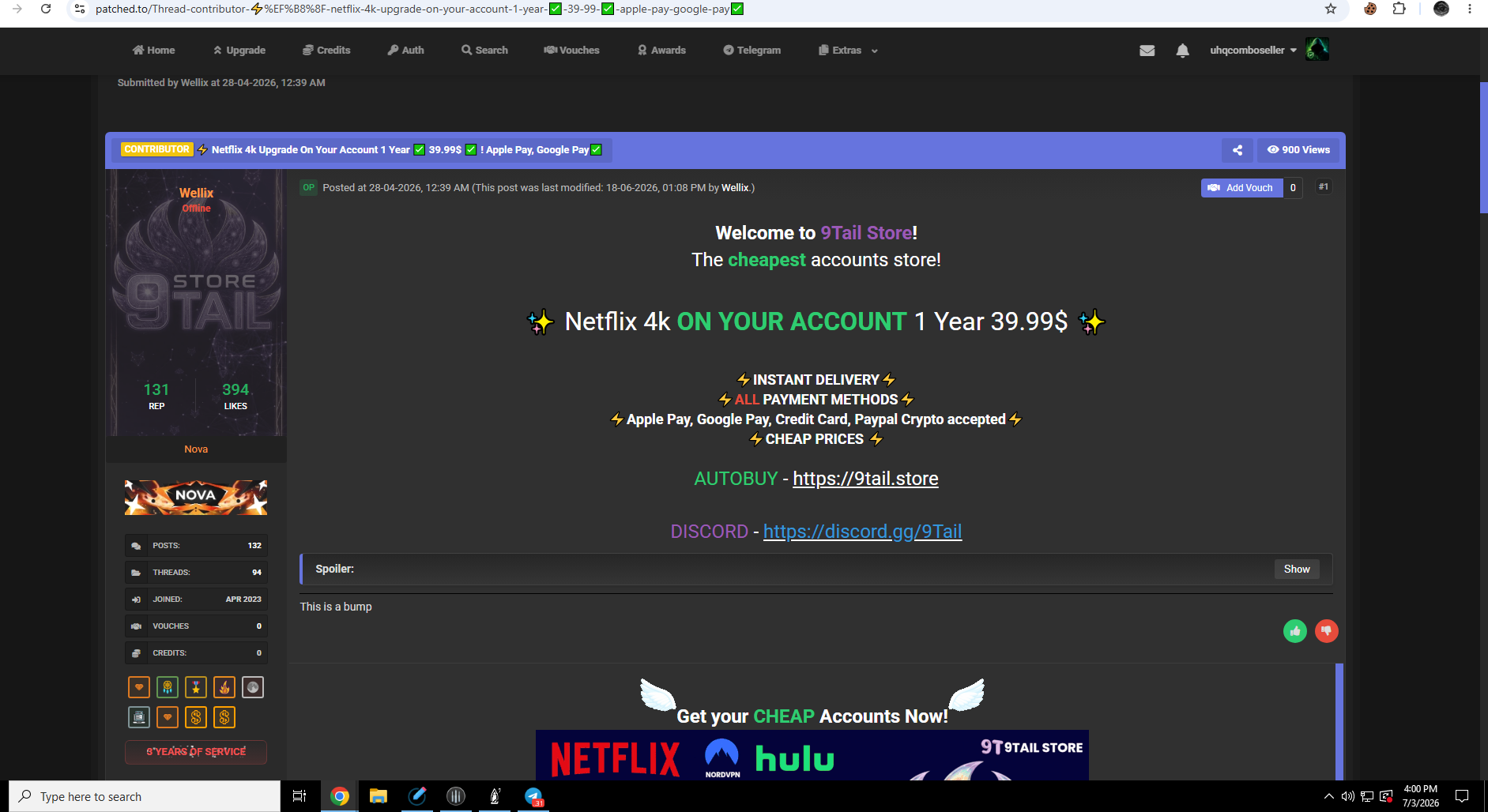The image size is (1488, 812).
Task: Click the dreamcatcher award badge
Action: (x=168, y=687)
